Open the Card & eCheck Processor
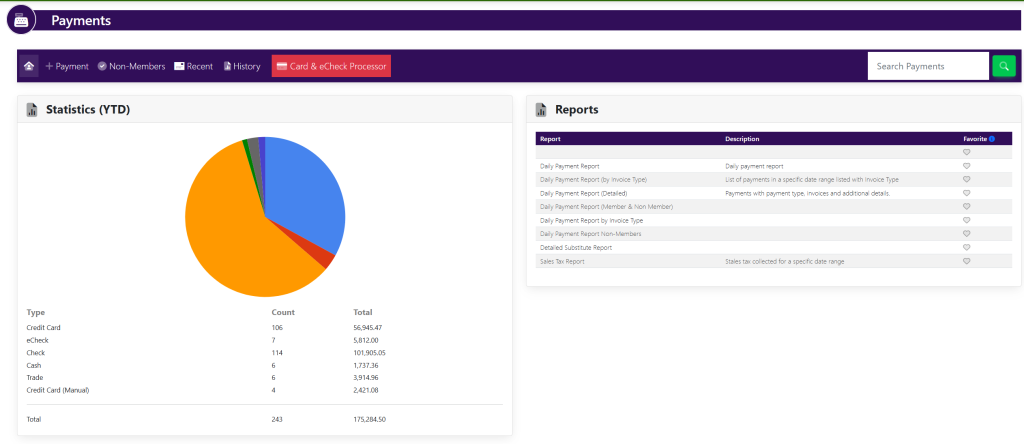Image resolution: width=1024 pixels, height=444 pixels. (331, 66)
